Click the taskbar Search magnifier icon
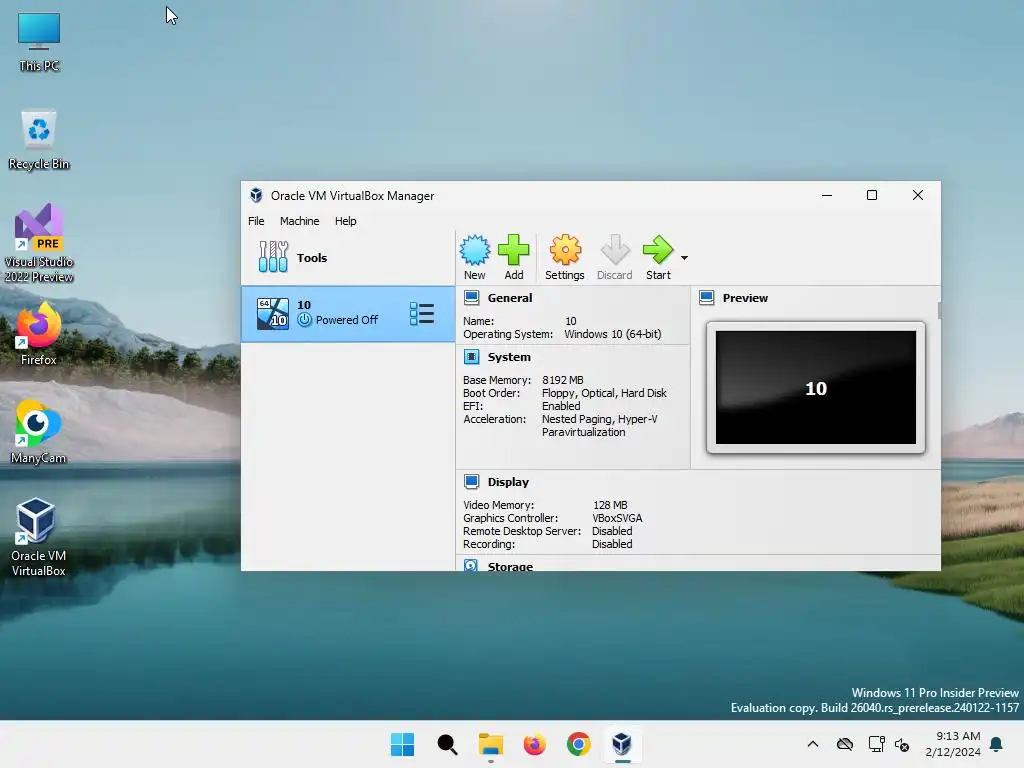The height and width of the screenshot is (768, 1024). (447, 744)
